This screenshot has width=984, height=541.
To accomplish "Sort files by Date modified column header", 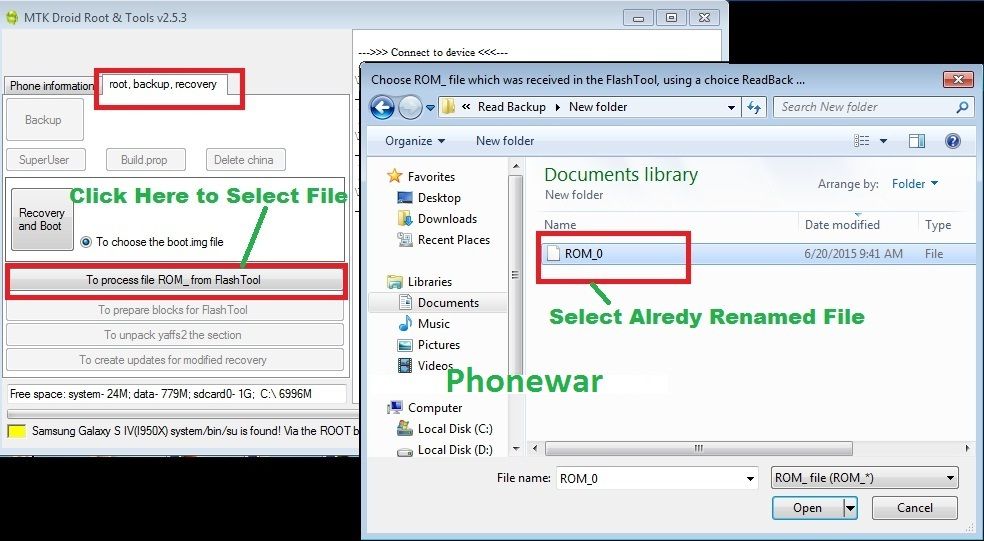I will tap(842, 225).
